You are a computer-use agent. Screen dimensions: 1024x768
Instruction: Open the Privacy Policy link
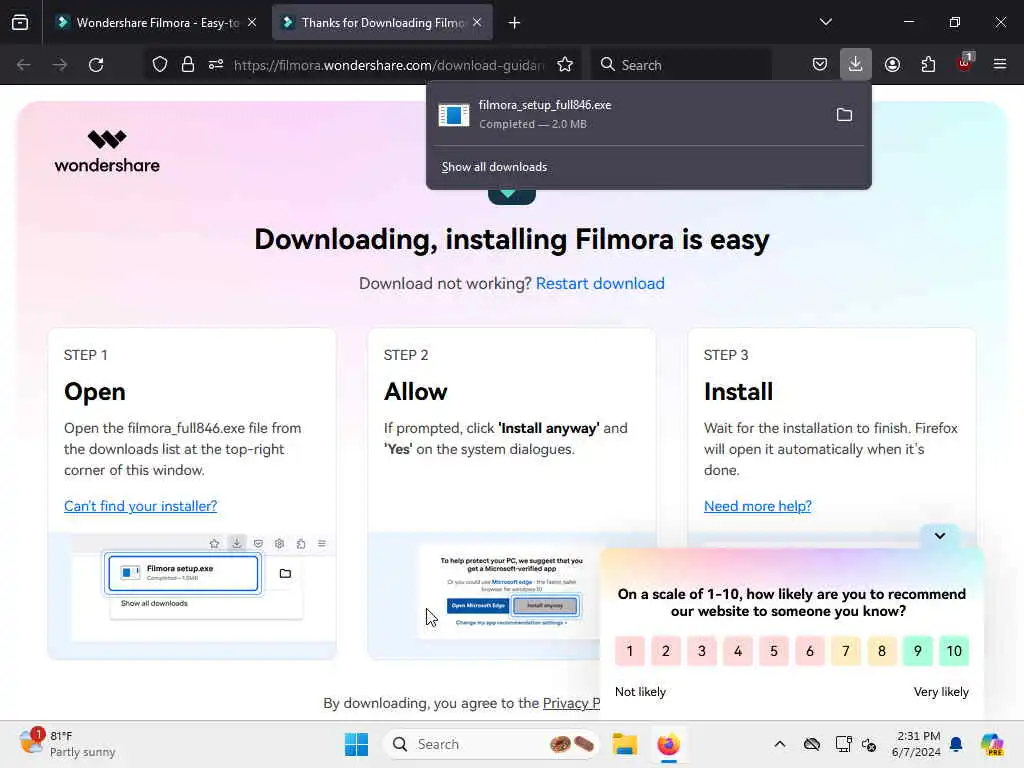[x=571, y=703]
